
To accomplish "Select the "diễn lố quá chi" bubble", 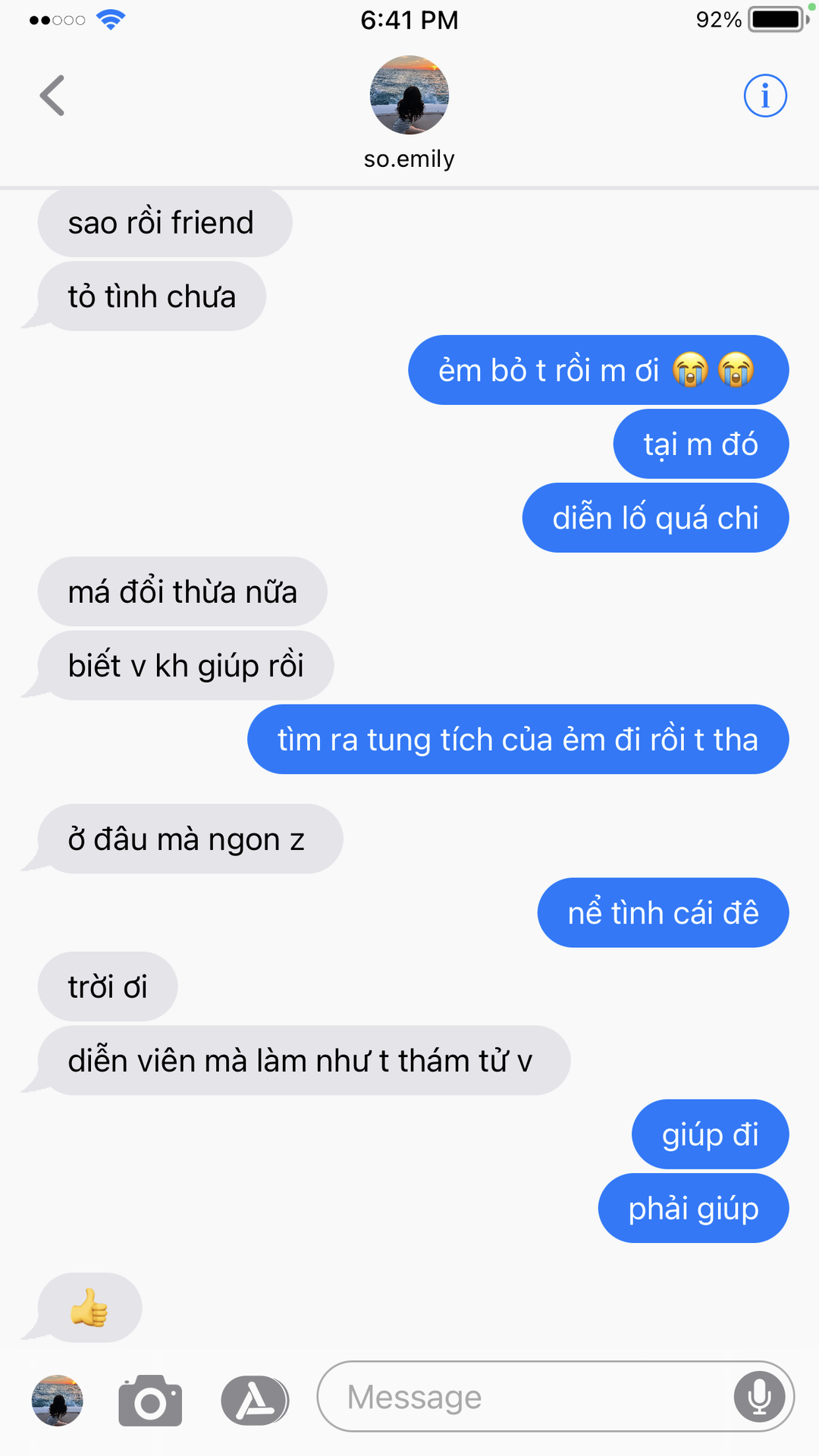I will click(655, 518).
